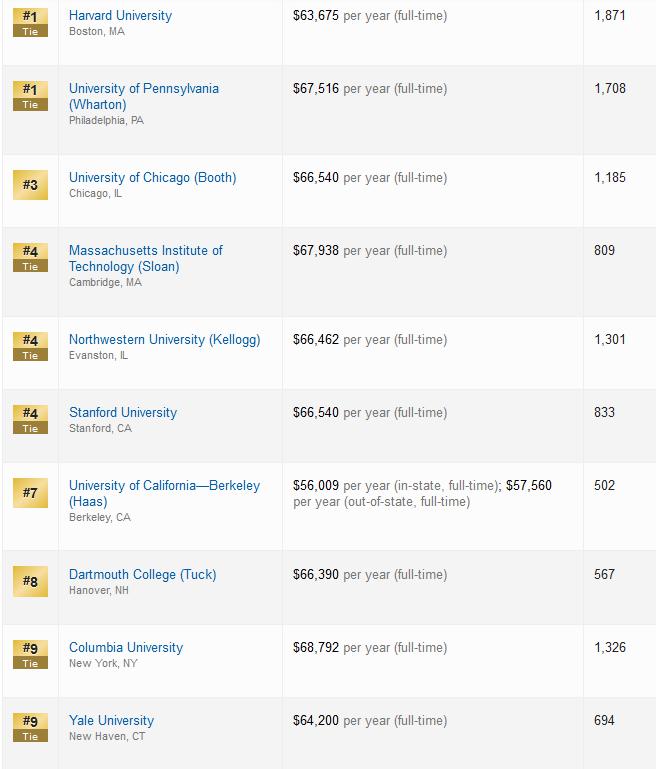Open University of Chicago (Booth) link
The width and height of the screenshot is (656, 769).
coord(152,178)
